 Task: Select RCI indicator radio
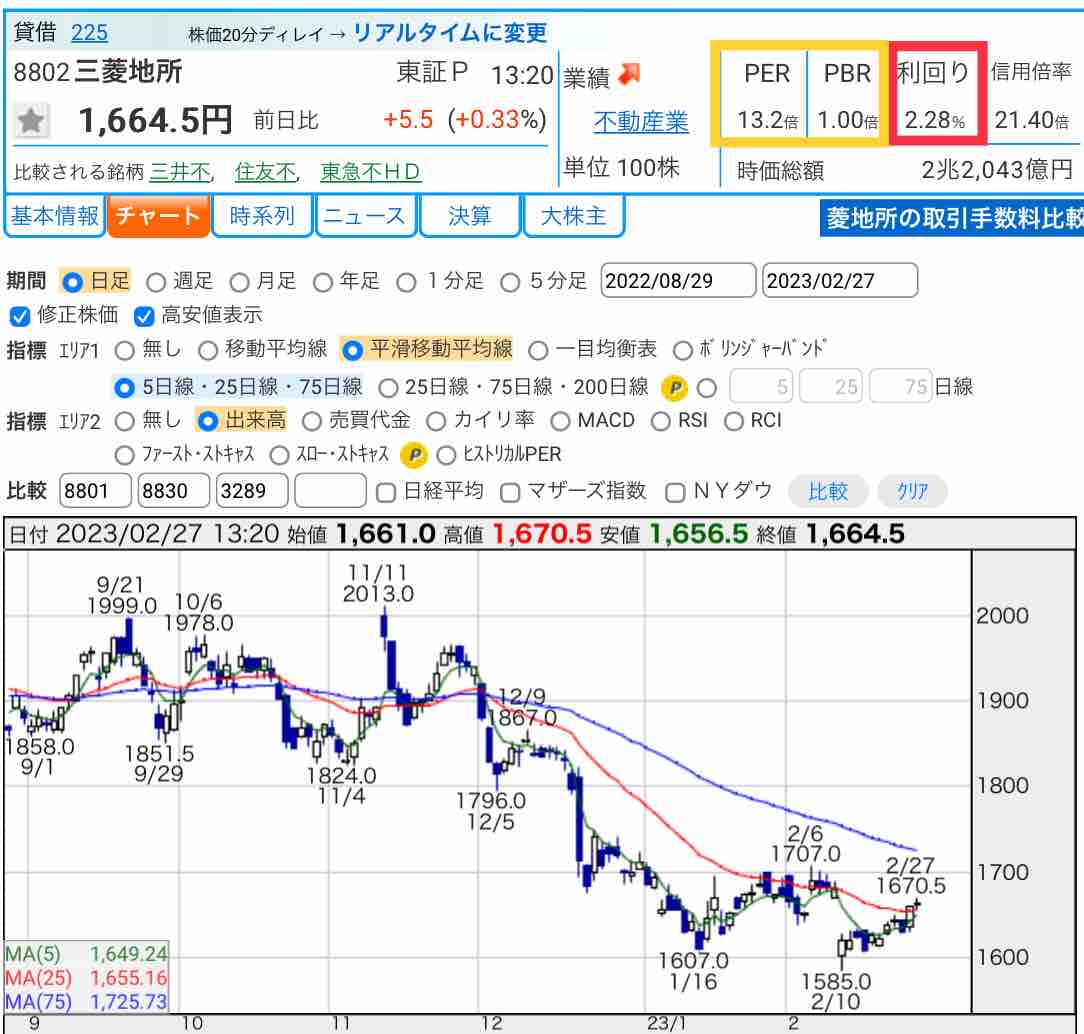click(733, 422)
